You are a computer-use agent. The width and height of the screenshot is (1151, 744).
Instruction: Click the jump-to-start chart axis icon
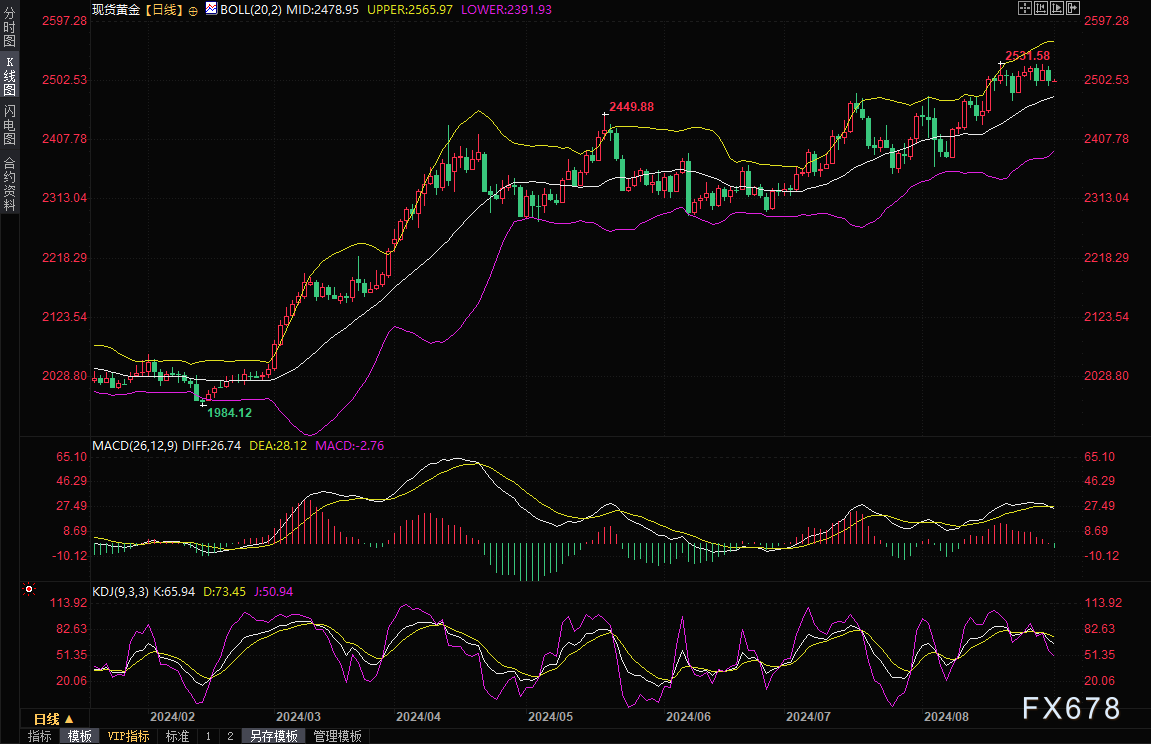(x=1041, y=8)
